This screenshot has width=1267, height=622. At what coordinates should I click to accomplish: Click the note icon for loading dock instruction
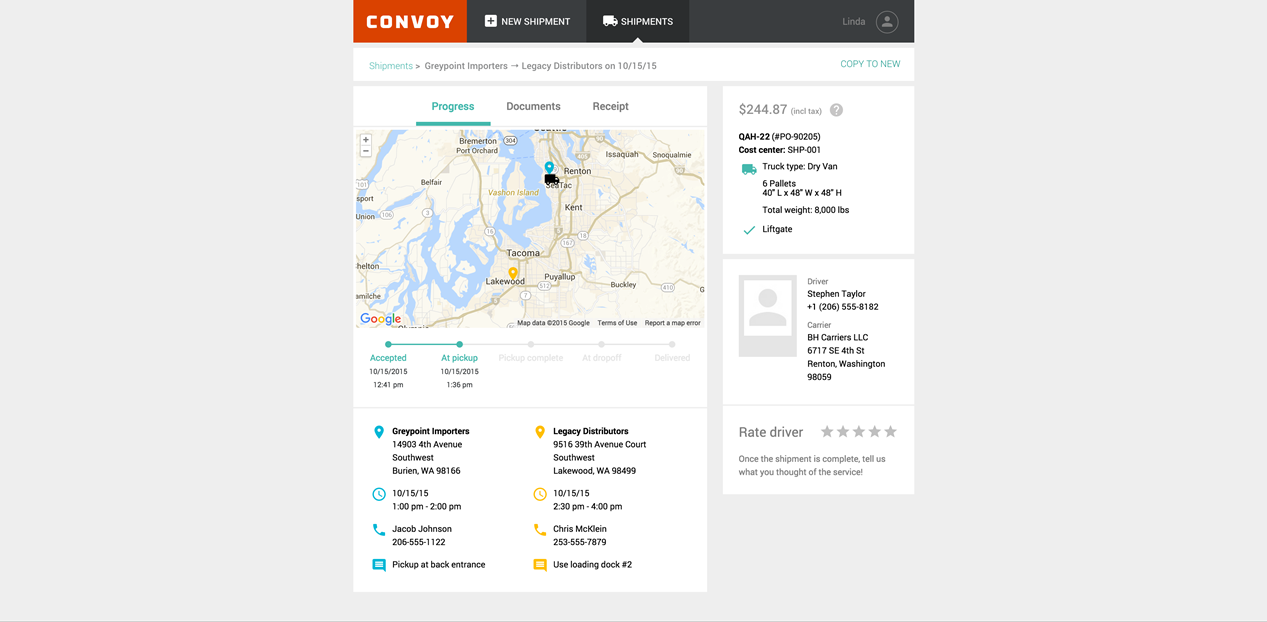click(x=539, y=564)
